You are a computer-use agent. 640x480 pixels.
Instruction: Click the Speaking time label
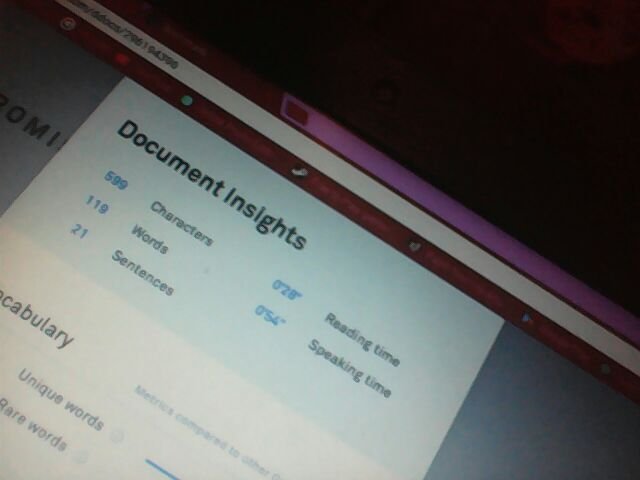click(x=349, y=369)
